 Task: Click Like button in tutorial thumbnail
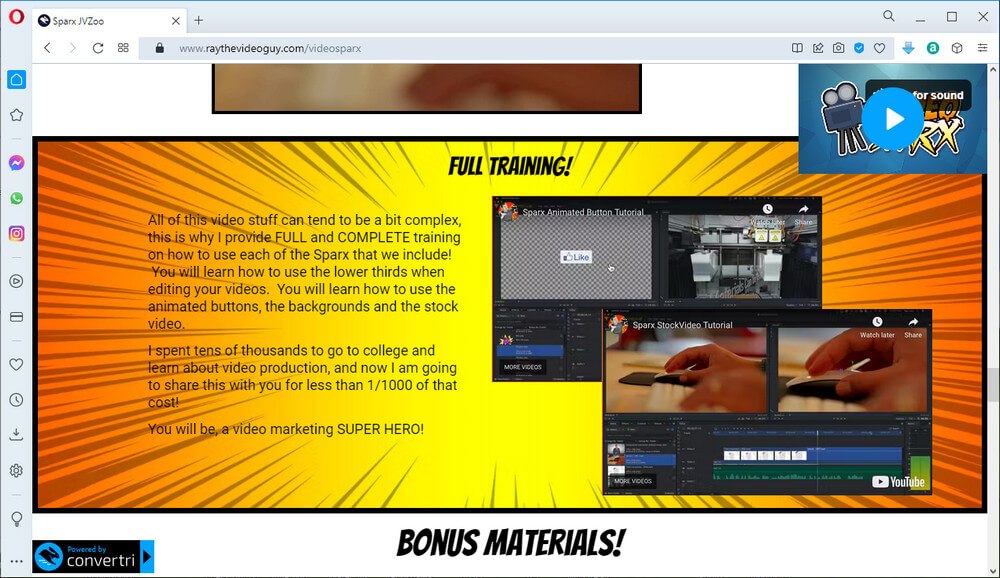[576, 256]
